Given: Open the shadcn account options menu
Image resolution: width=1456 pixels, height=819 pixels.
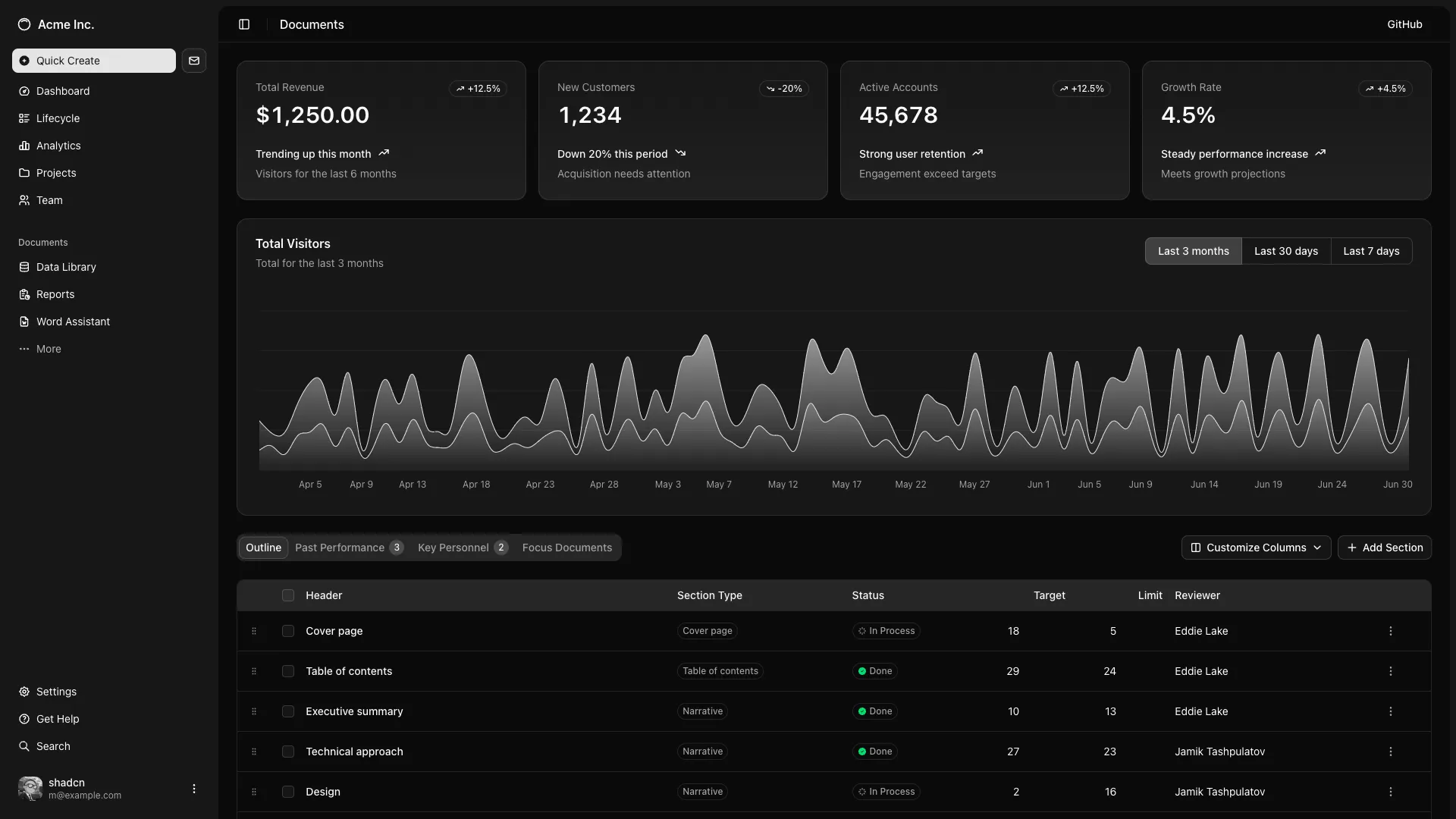Looking at the screenshot, I should [x=194, y=789].
